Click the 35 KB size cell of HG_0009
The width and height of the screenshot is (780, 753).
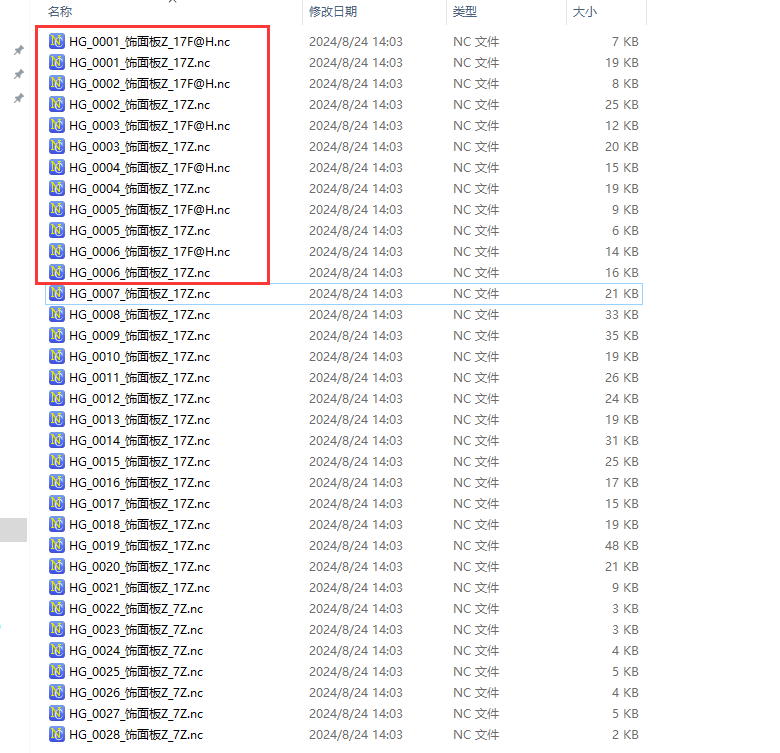(621, 336)
